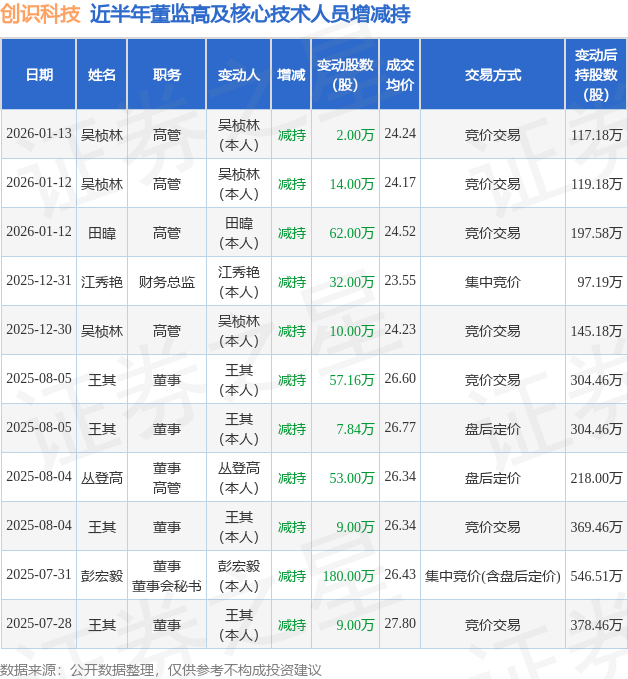
Task: Click the average price 26.43
Action: coord(400,574)
